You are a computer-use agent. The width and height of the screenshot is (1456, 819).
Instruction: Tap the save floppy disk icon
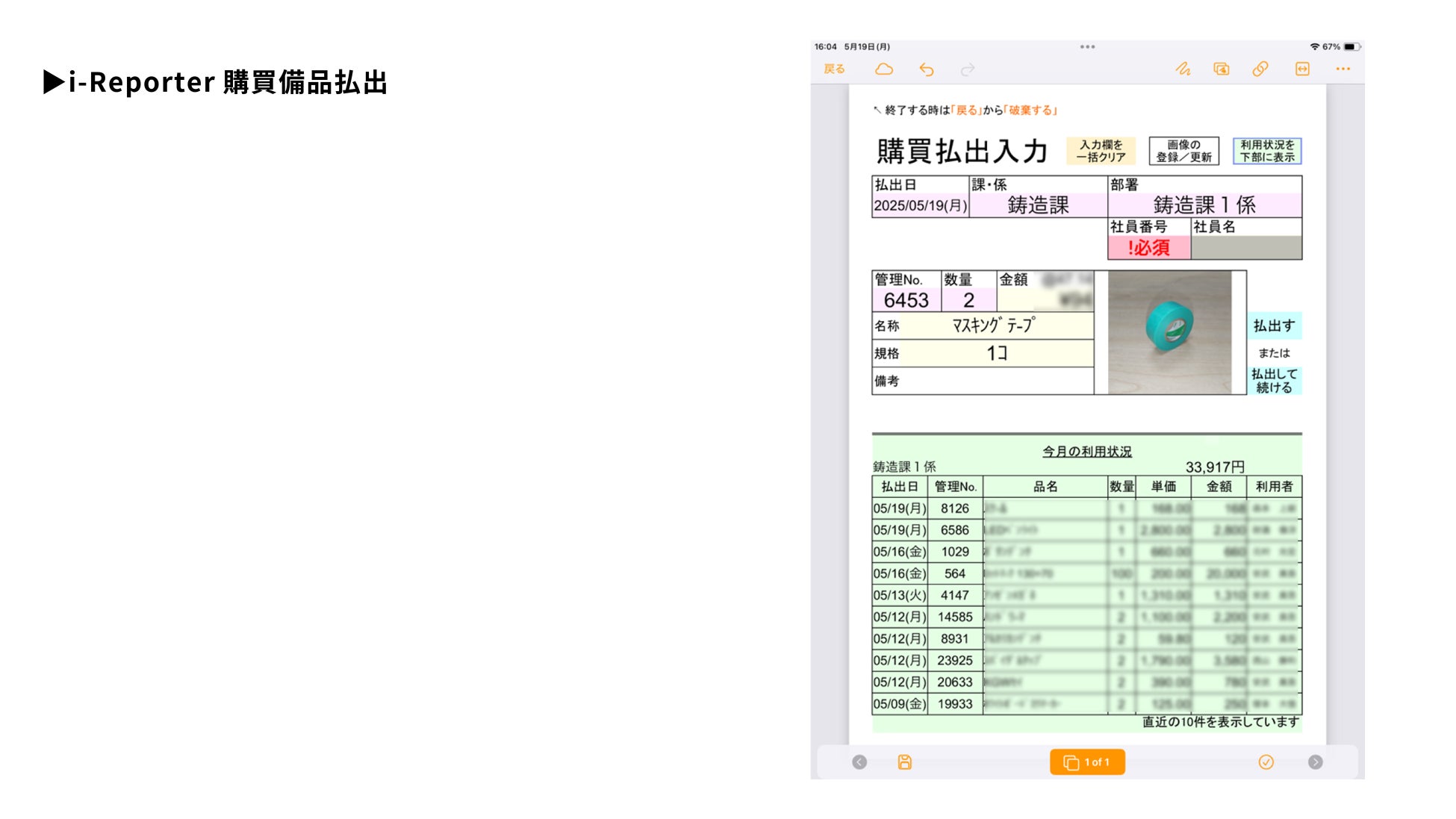point(904,762)
